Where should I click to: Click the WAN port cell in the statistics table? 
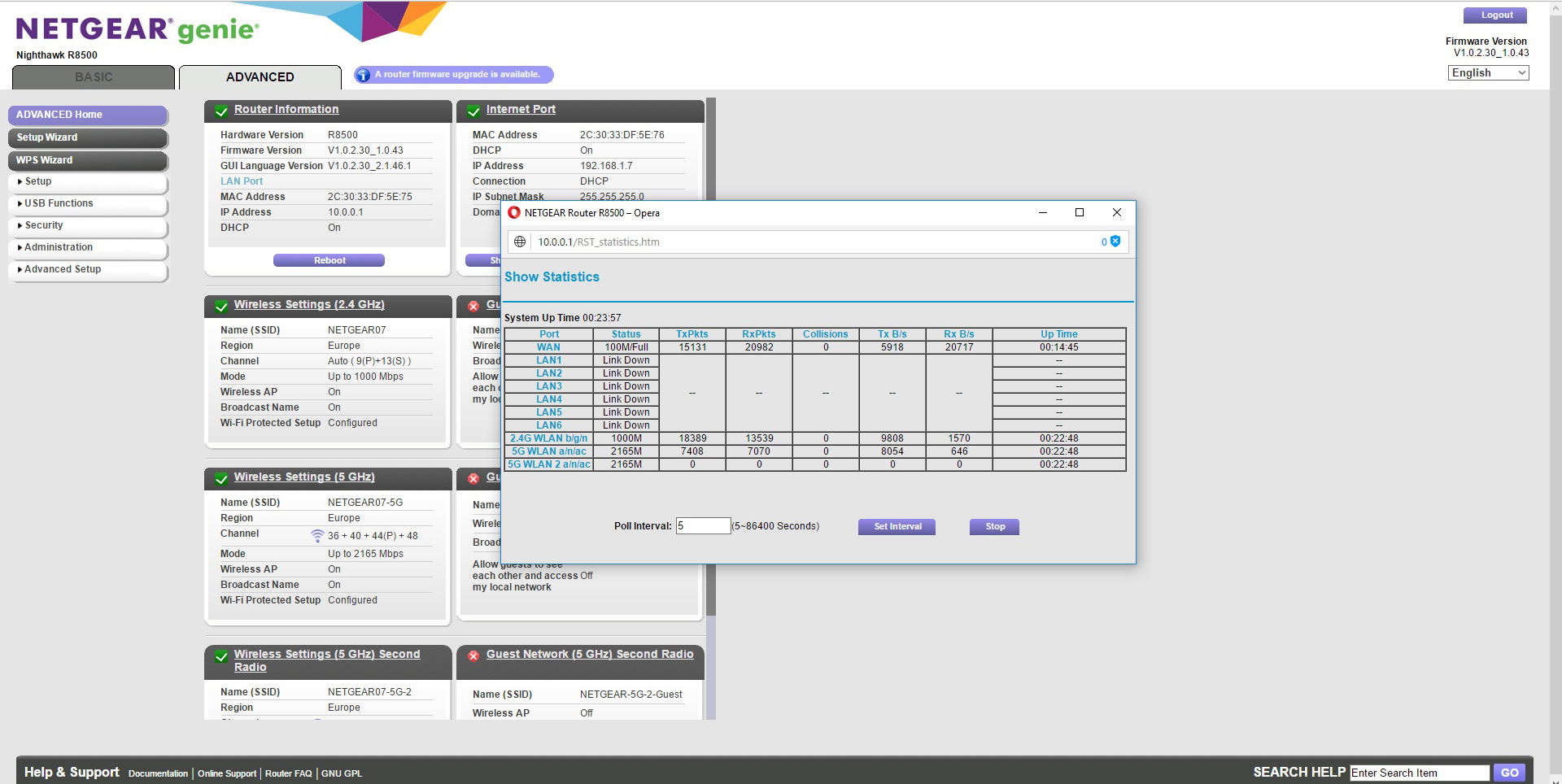tap(549, 347)
